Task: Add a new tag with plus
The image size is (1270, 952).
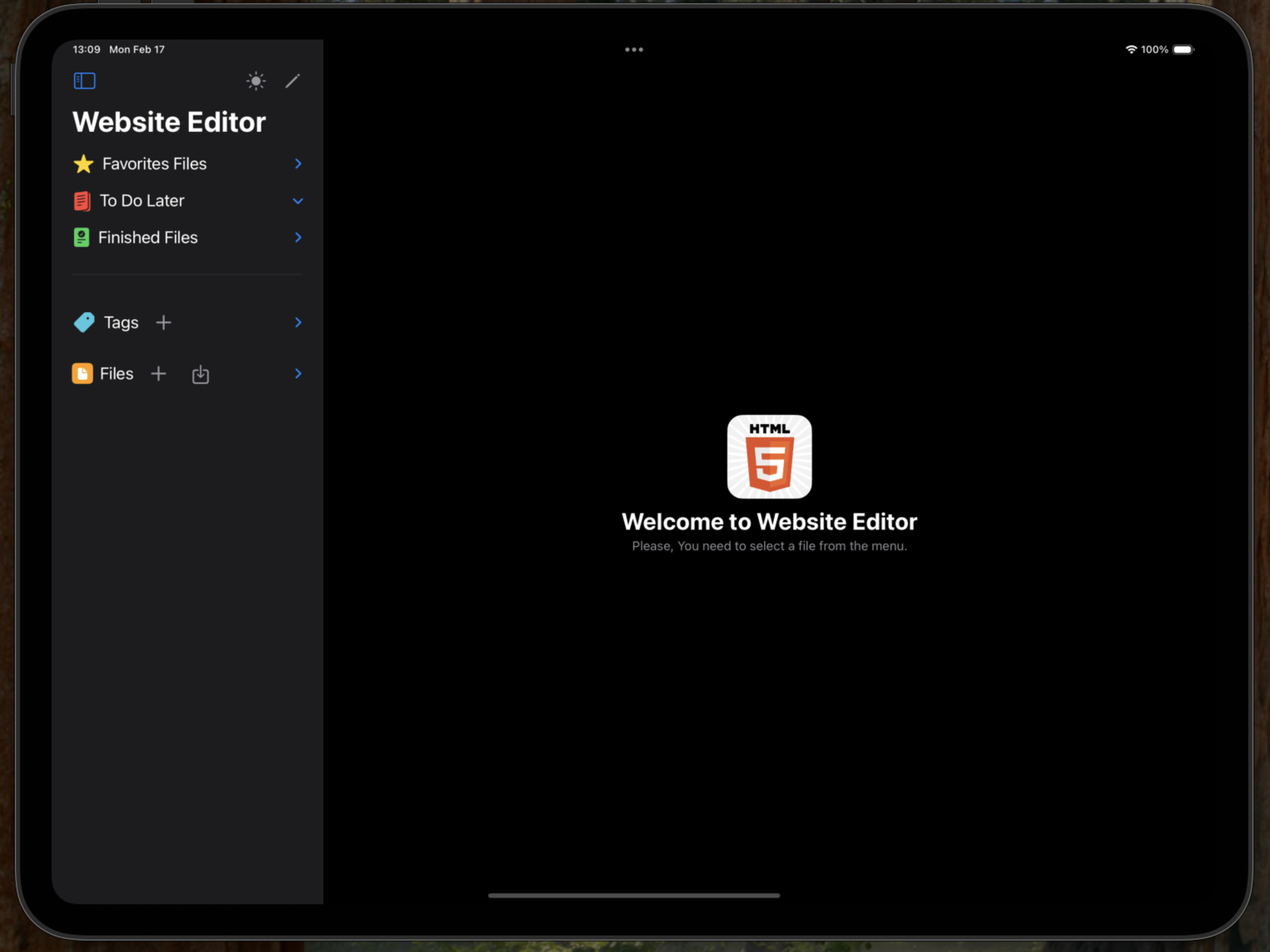Action: coord(164,323)
